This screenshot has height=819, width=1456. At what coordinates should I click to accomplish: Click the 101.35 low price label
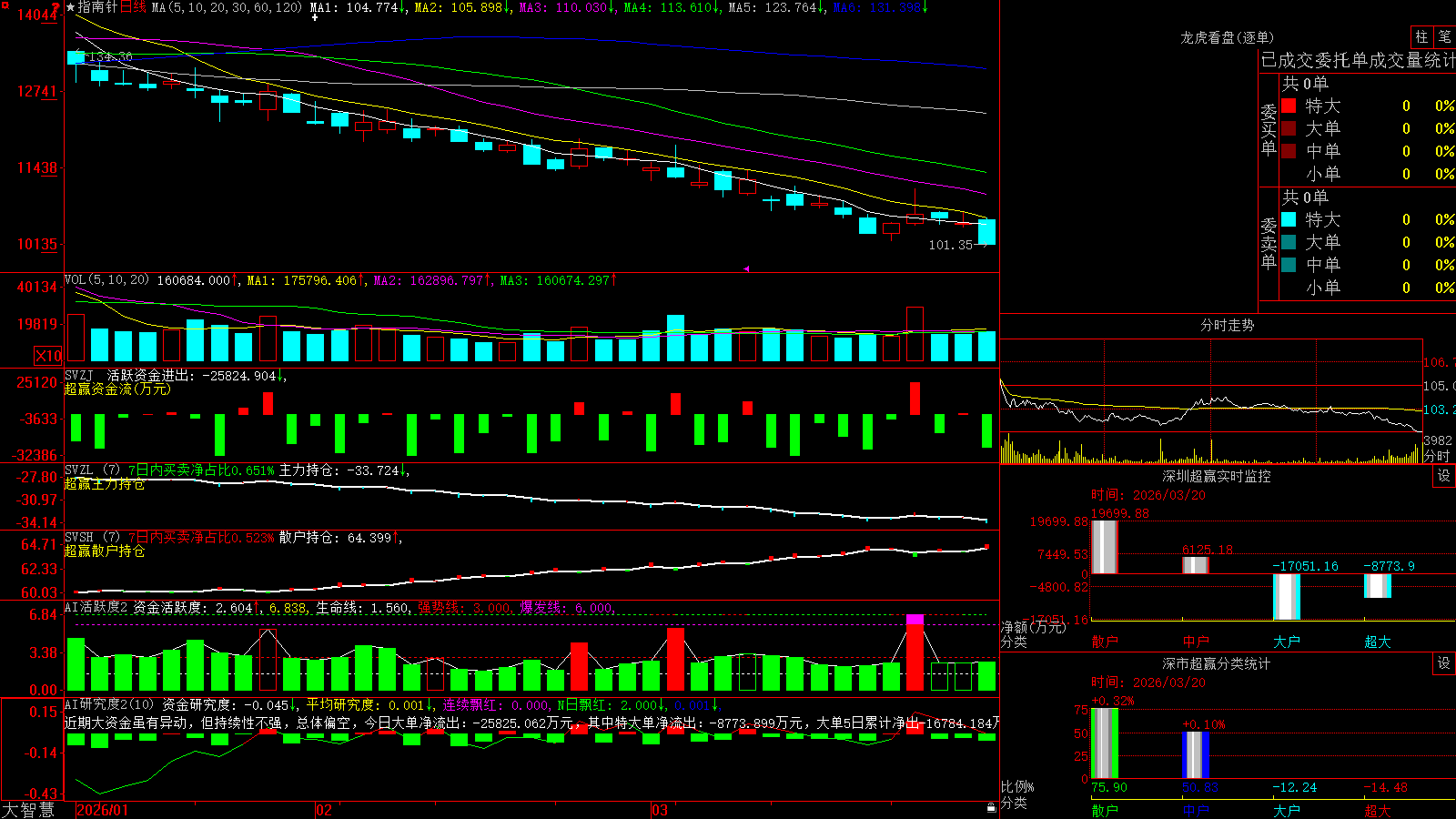950,245
